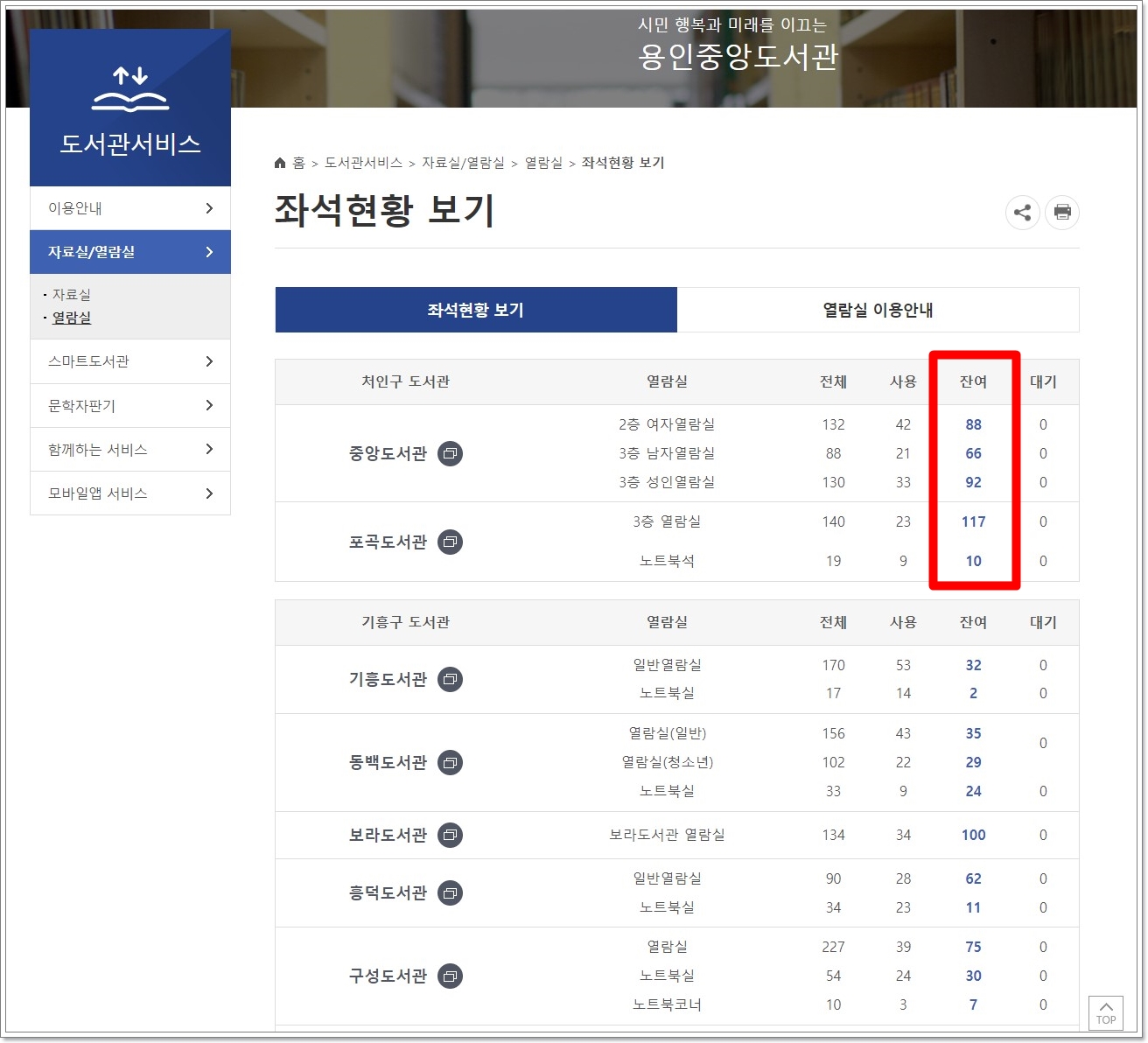Open popup icon next to 기흥도서관
This screenshot has height=1043, width=1148.
[x=450, y=679]
